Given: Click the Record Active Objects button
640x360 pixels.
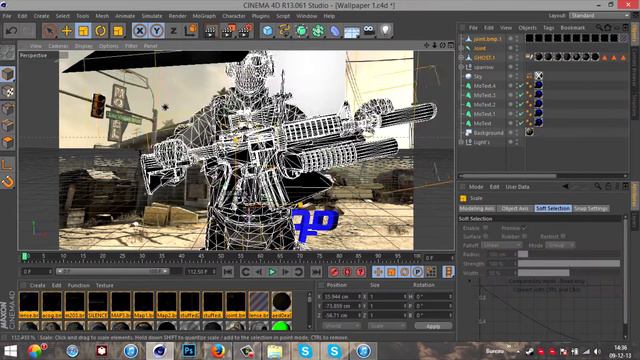Looking at the screenshot, I should (x=334, y=272).
